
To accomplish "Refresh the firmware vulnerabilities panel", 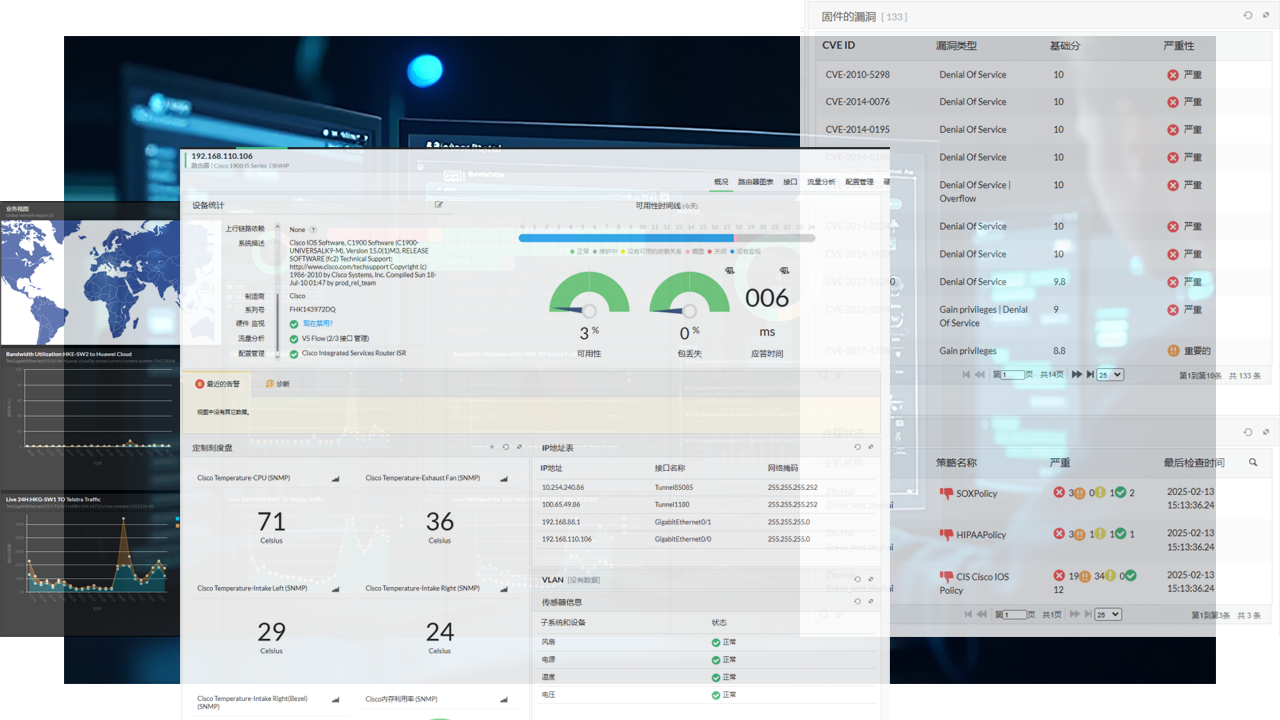I will tap(1248, 15).
